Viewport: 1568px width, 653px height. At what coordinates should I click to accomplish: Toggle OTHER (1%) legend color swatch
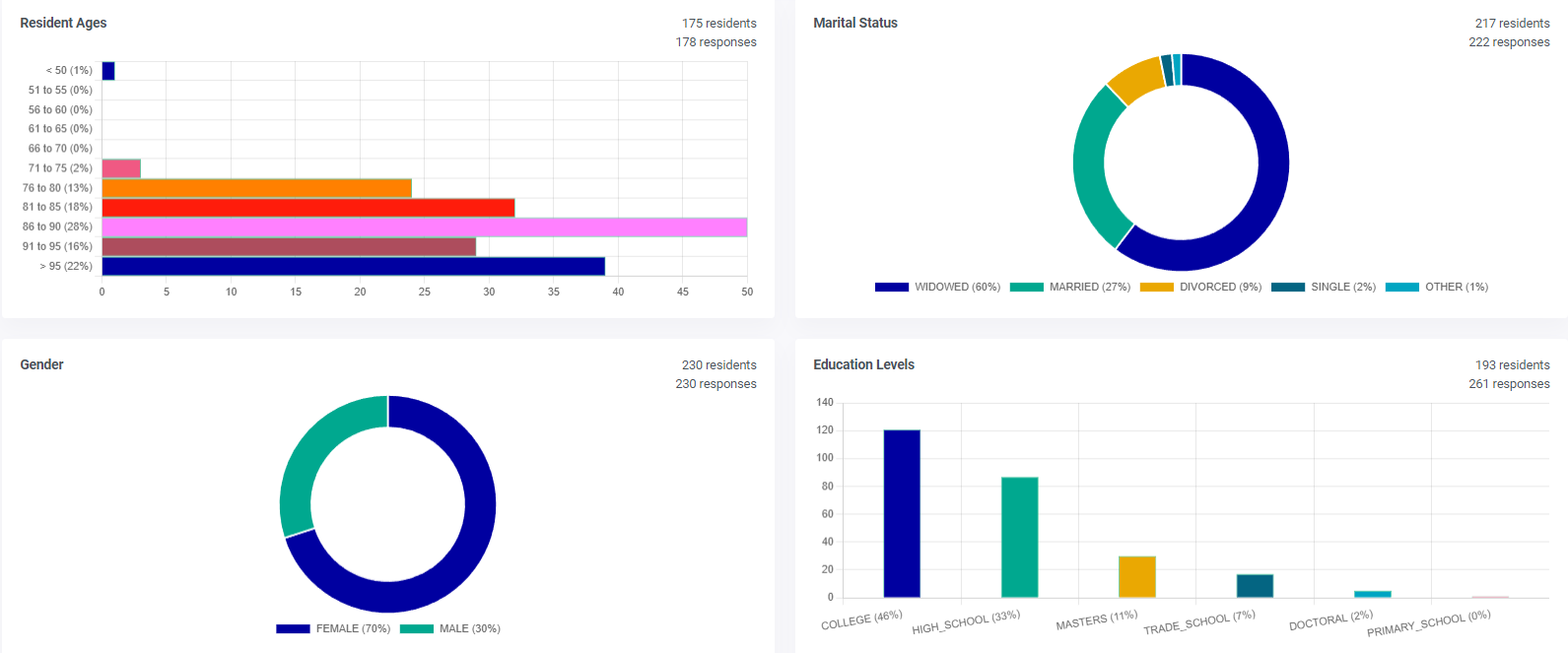point(1402,288)
